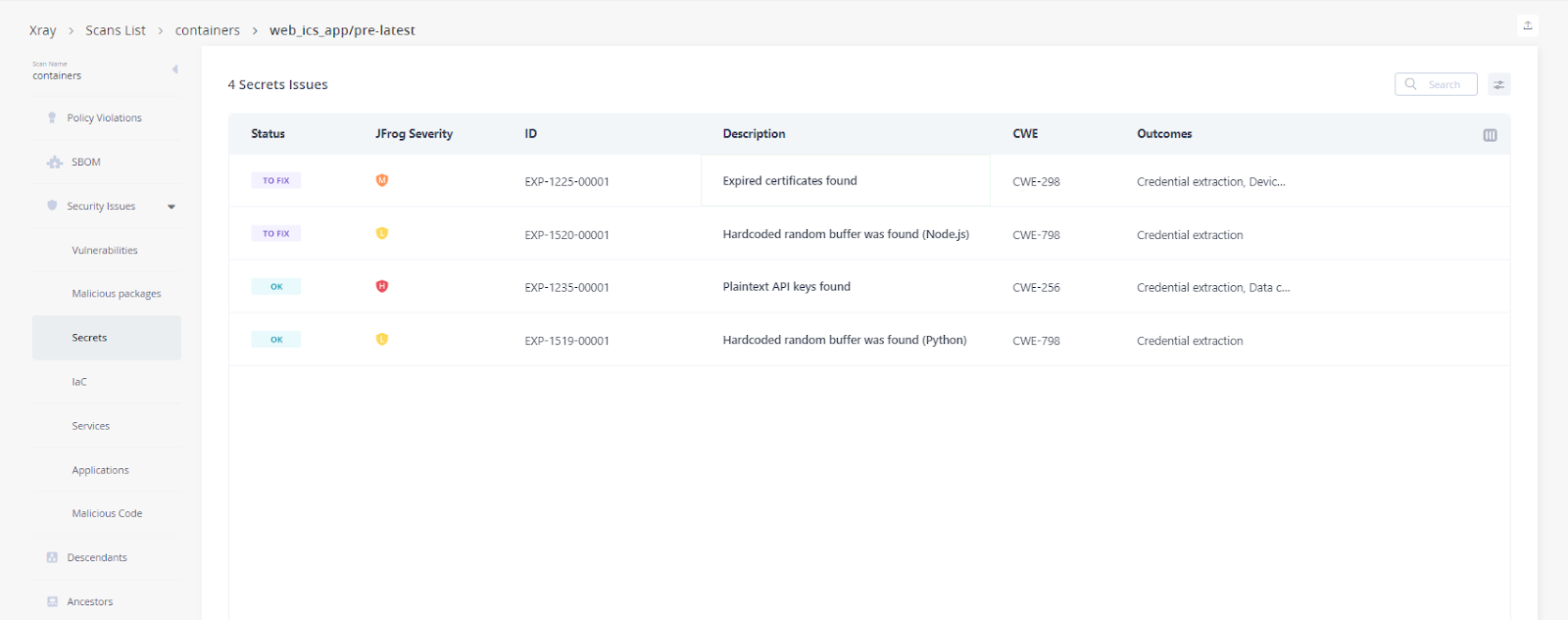1568x620 pixels.
Task: Click the export icon at top right
Action: click(1527, 25)
